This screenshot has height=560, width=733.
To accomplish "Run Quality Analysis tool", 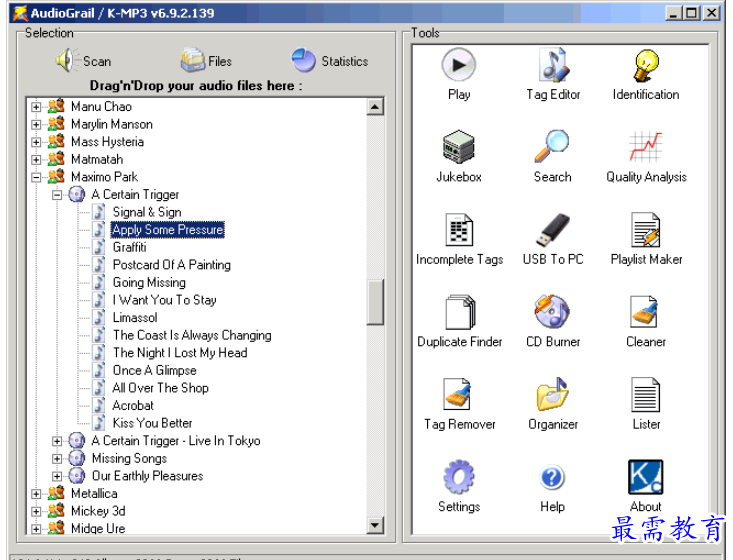I will pos(646,157).
